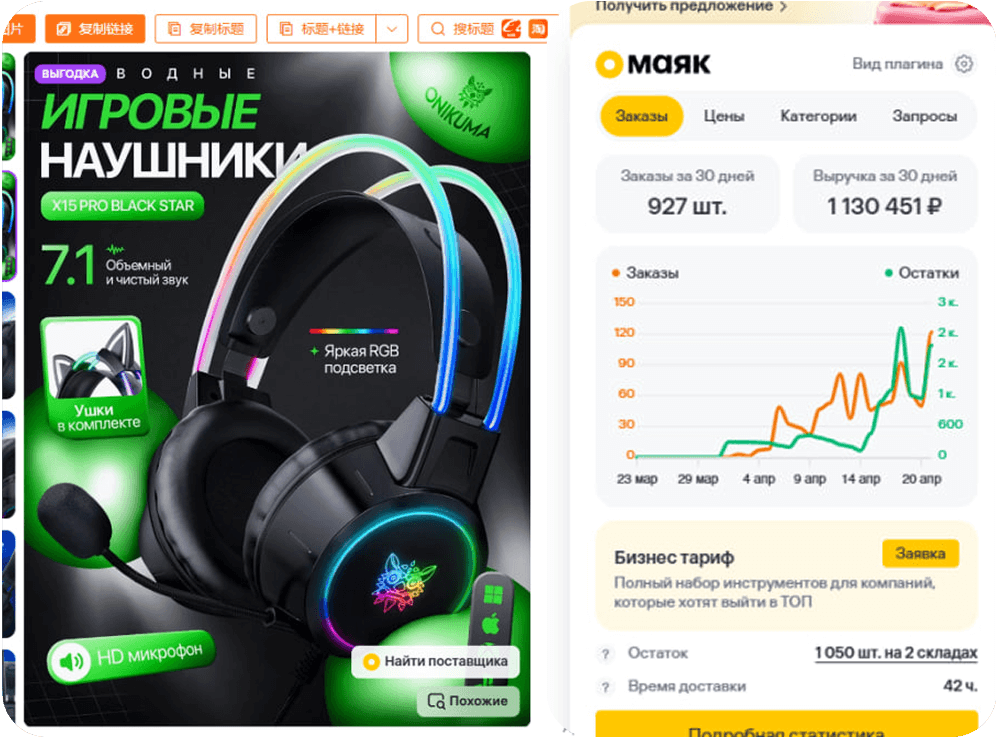Screen dimensions: 996x737
Task: Click the Taobao icon in search box
Action: (538, 29)
